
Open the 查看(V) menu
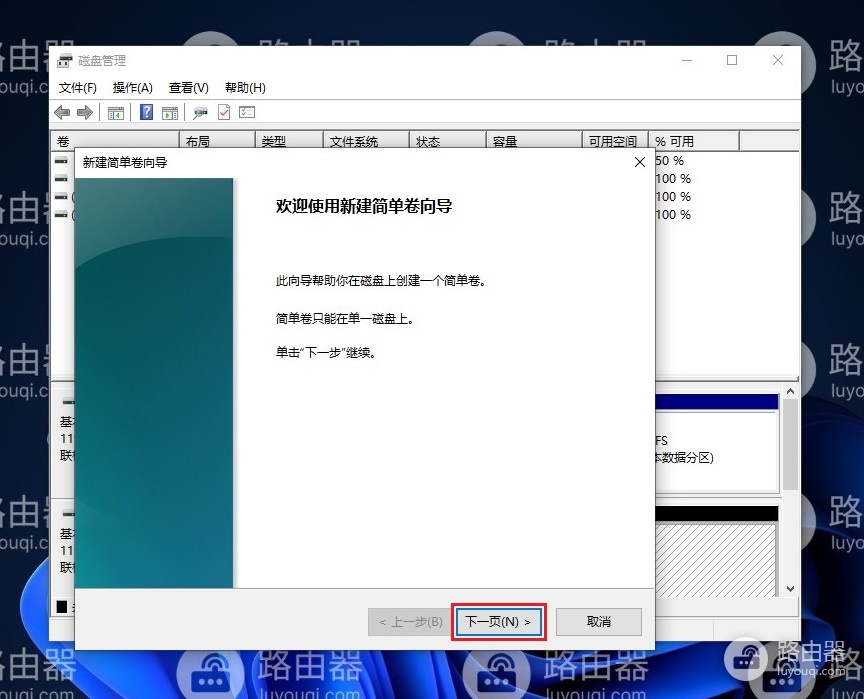pos(188,88)
